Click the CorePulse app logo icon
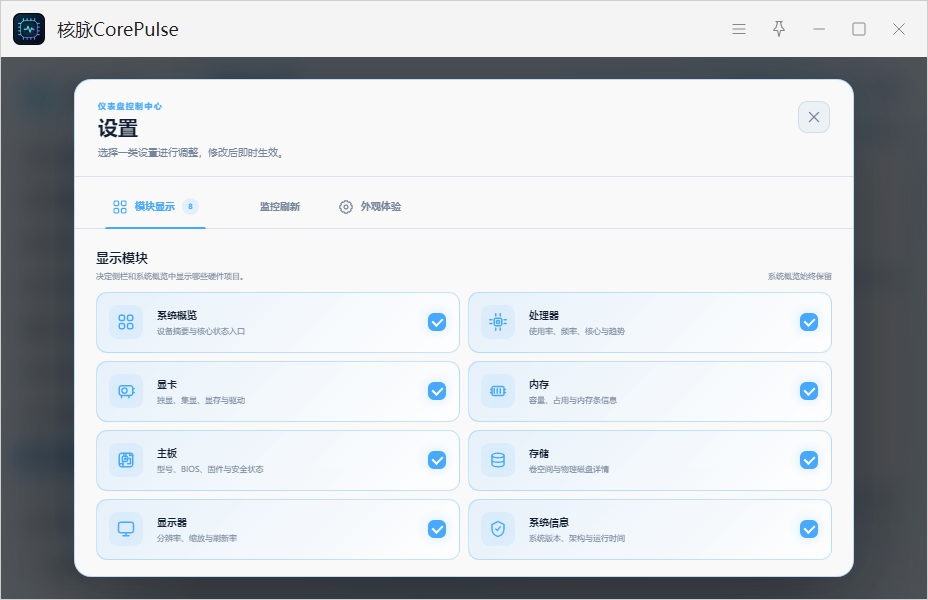 29,29
